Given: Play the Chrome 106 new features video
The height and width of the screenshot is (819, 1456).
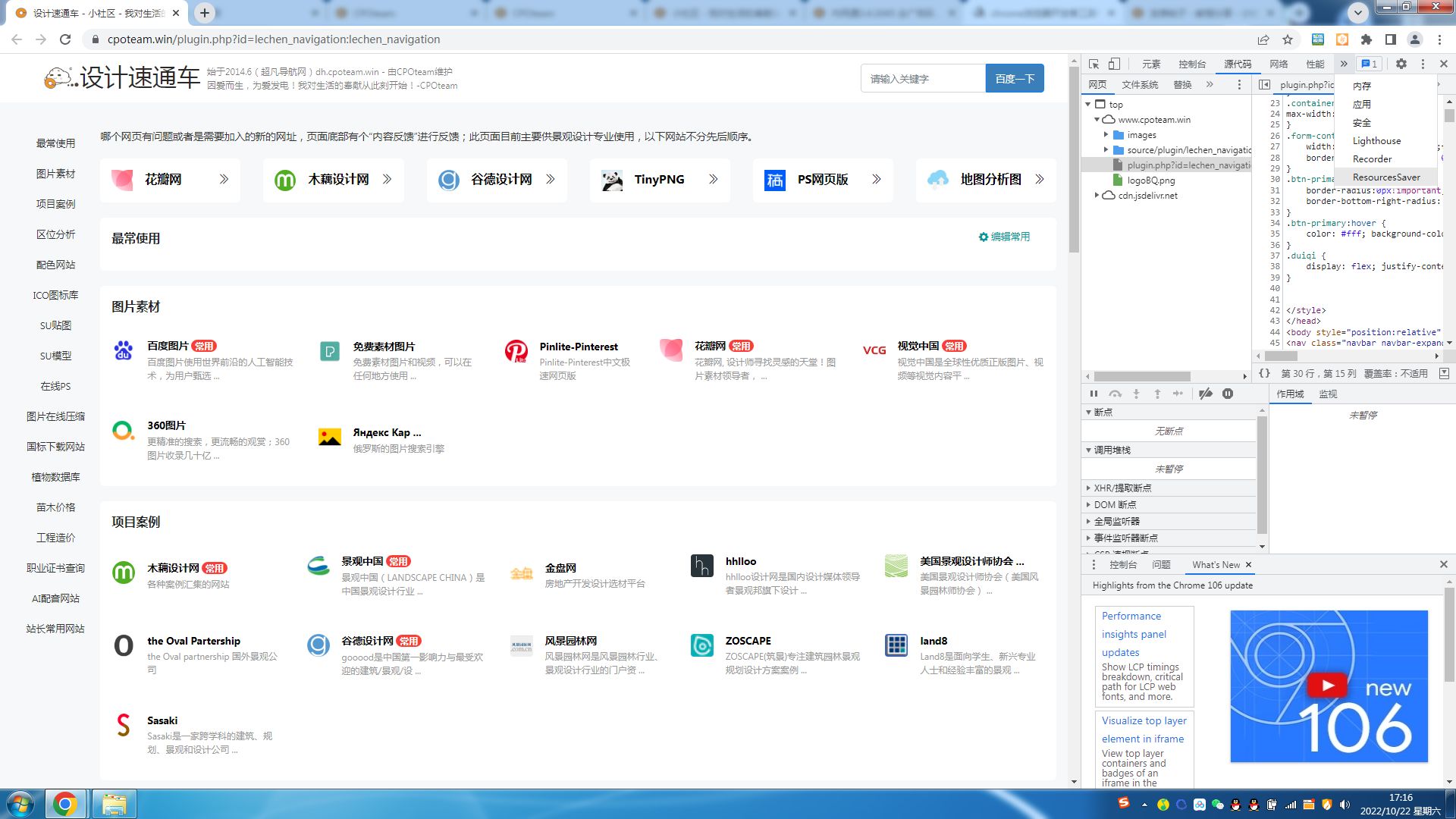Looking at the screenshot, I should pos(1327,686).
